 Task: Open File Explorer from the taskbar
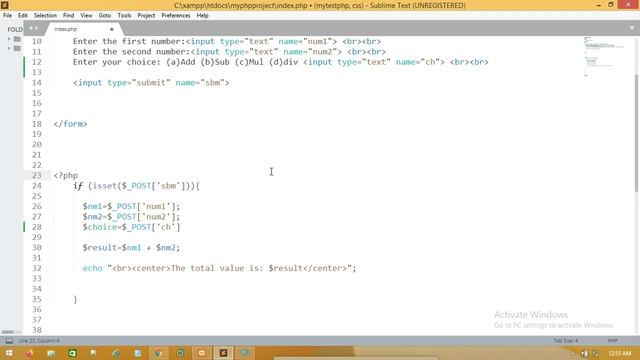click(51, 353)
